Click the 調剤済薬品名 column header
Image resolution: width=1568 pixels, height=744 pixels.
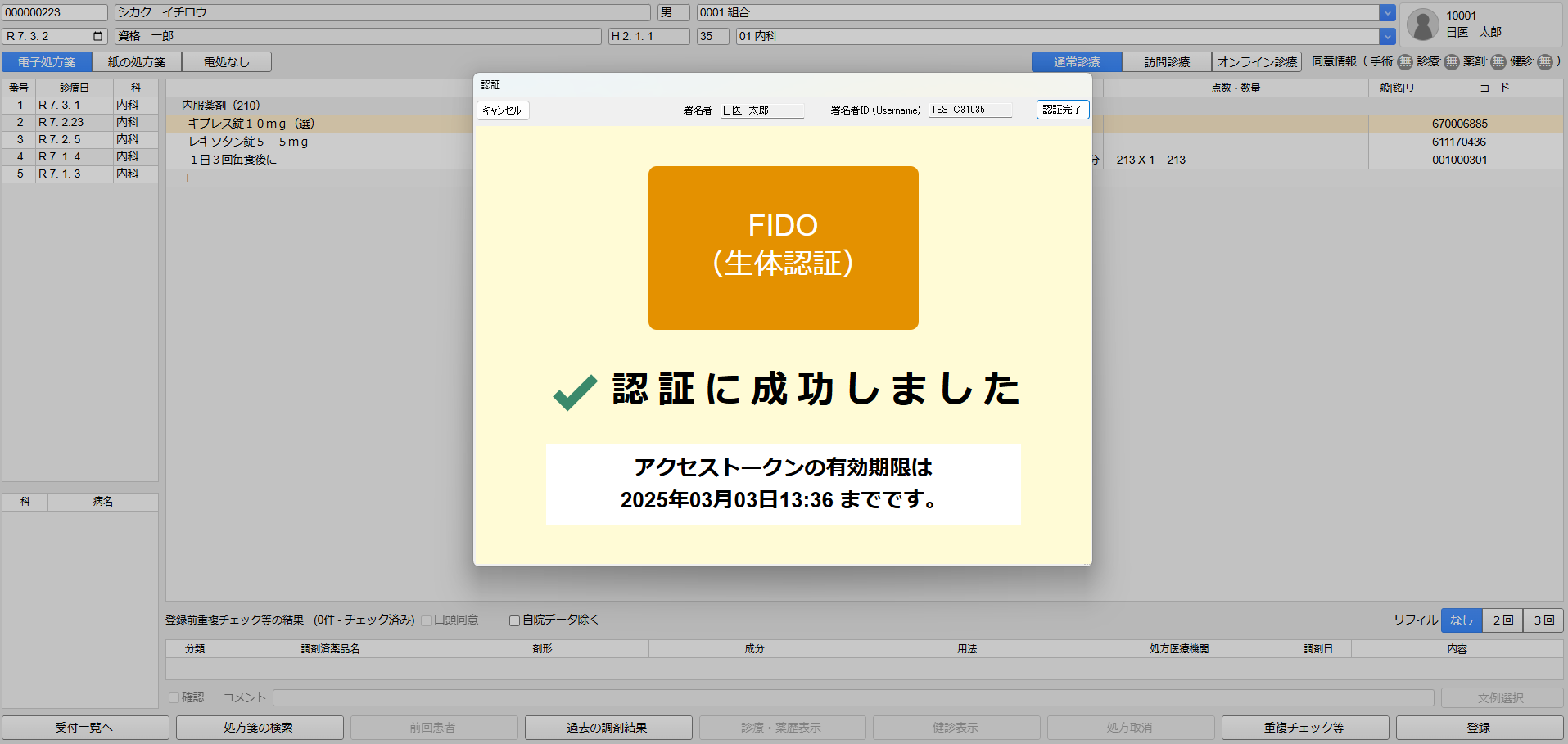(330, 649)
